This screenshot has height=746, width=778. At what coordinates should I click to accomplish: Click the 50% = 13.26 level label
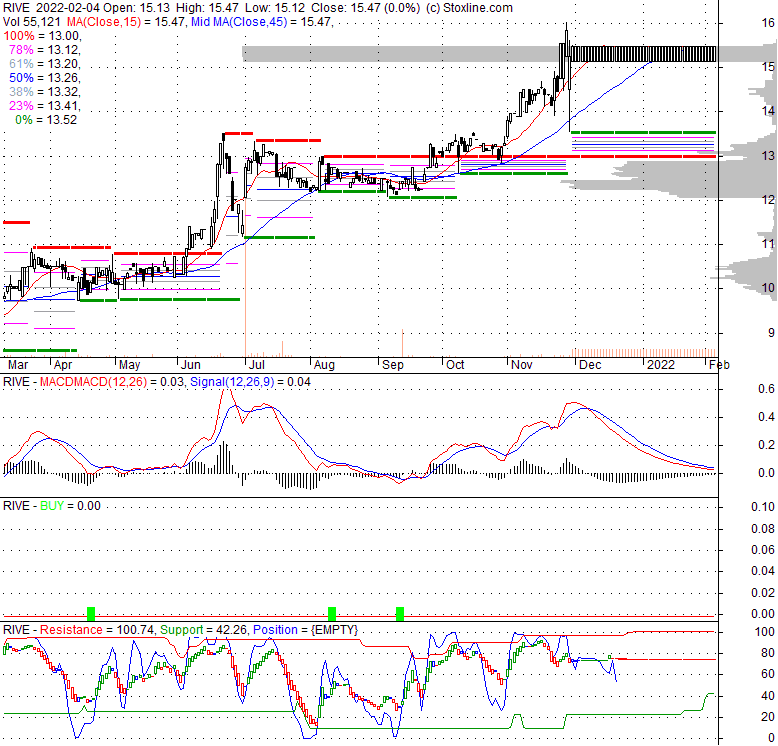[x=45, y=78]
